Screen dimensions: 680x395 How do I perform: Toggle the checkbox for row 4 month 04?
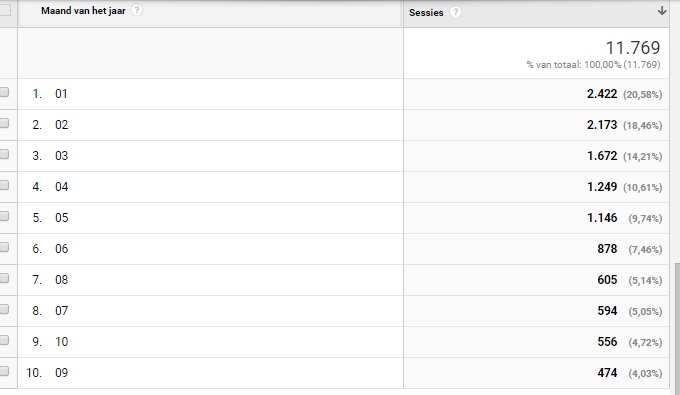click(x=4, y=185)
